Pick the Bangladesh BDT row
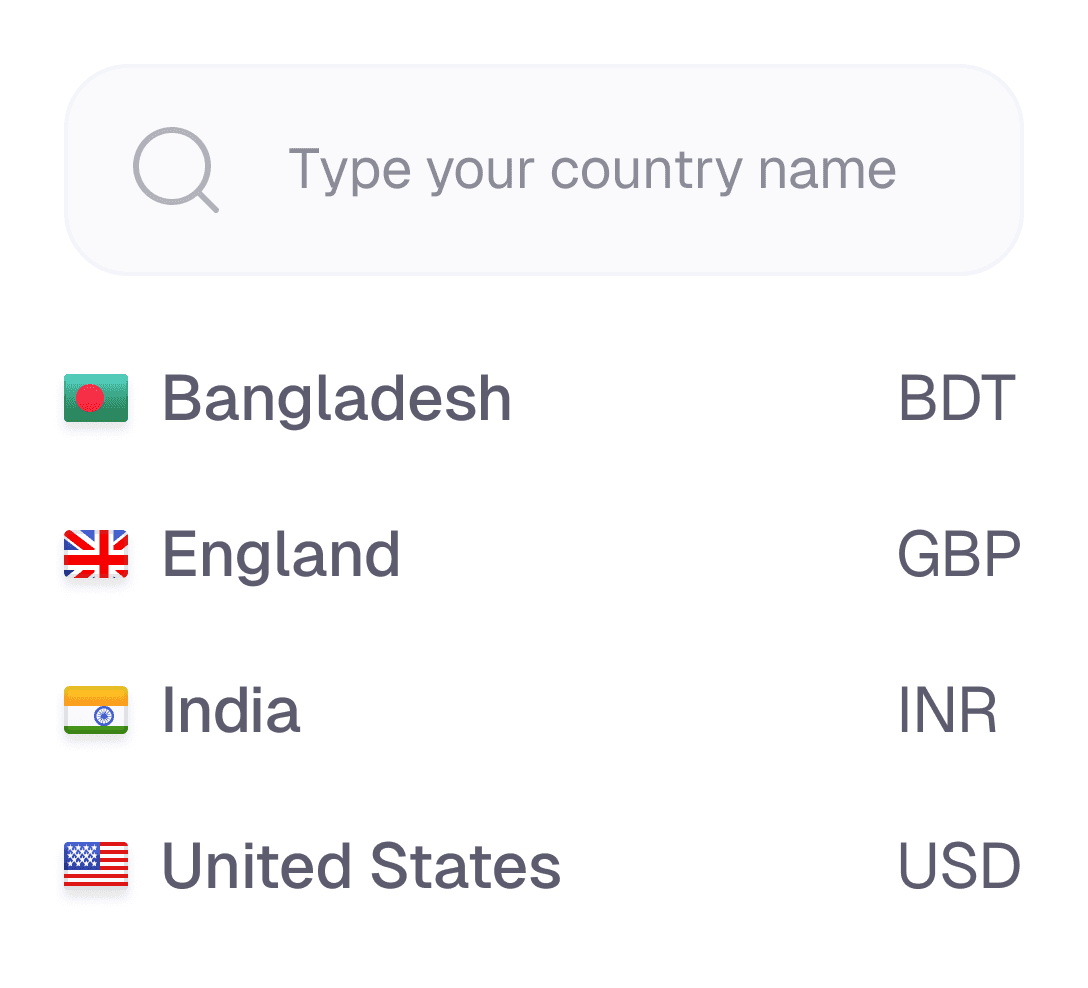Screen dimensions: 1088x988 coord(544,398)
